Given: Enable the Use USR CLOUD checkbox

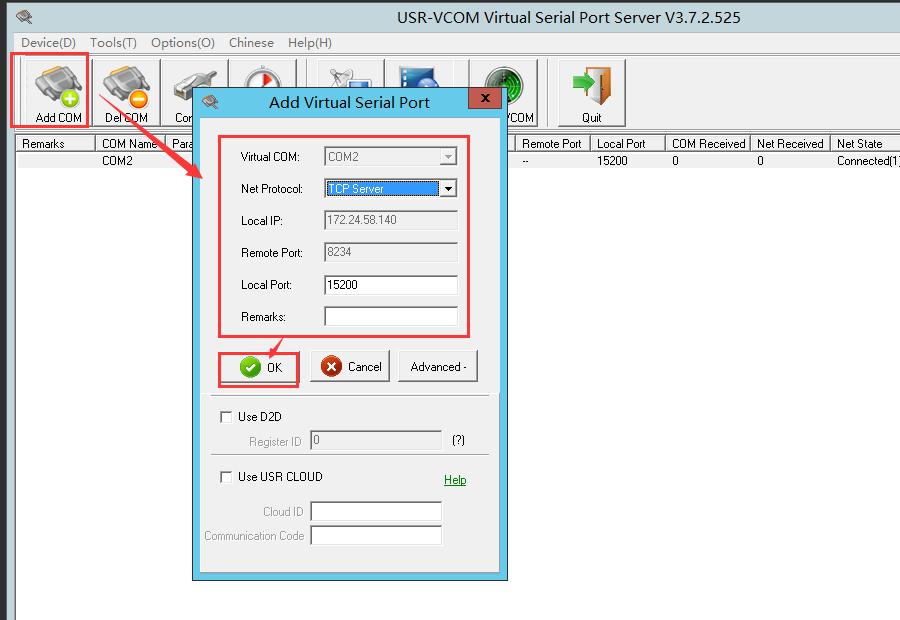Looking at the screenshot, I should [226, 477].
